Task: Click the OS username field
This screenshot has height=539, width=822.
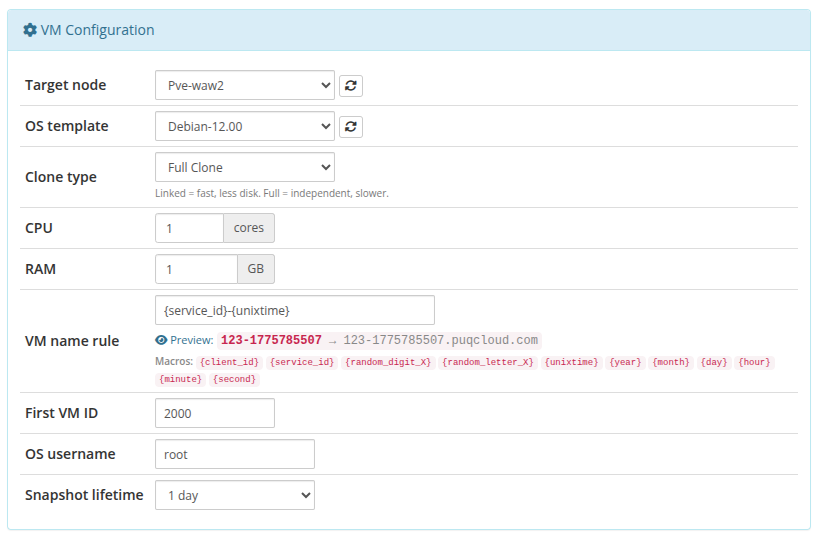Action: coord(235,454)
